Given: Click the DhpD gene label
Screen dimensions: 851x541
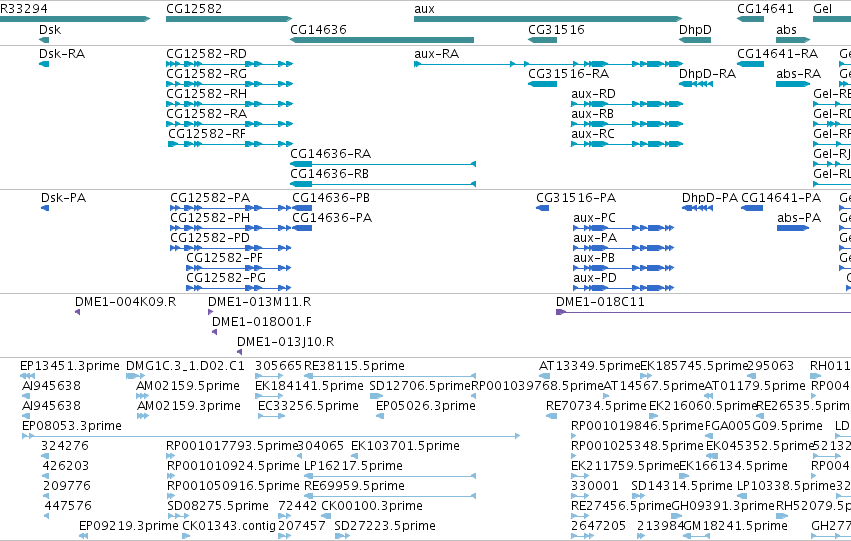Looking at the screenshot, I should pos(695,30).
